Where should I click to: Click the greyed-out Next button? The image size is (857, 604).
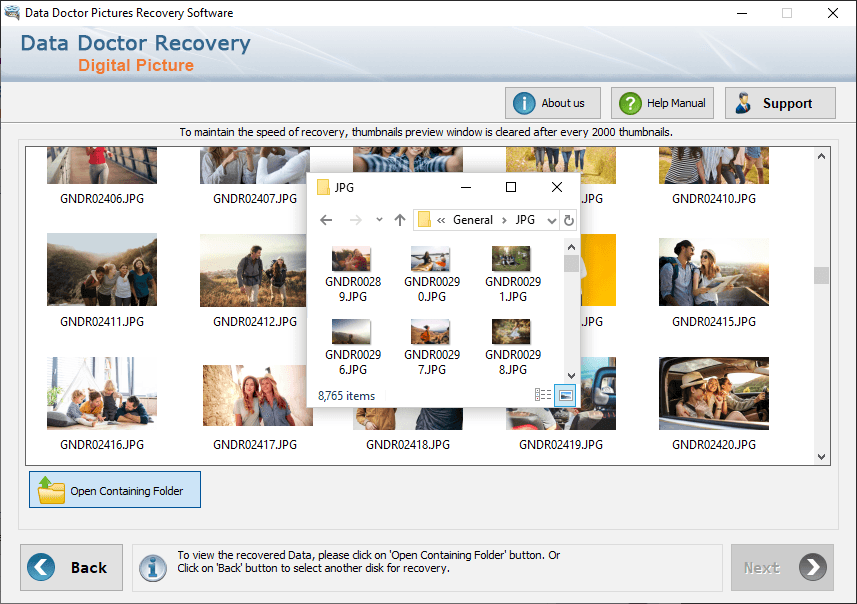[x=782, y=567]
